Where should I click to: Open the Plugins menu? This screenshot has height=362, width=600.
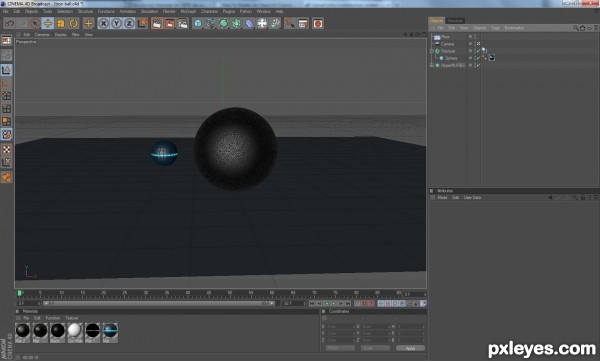click(x=229, y=11)
